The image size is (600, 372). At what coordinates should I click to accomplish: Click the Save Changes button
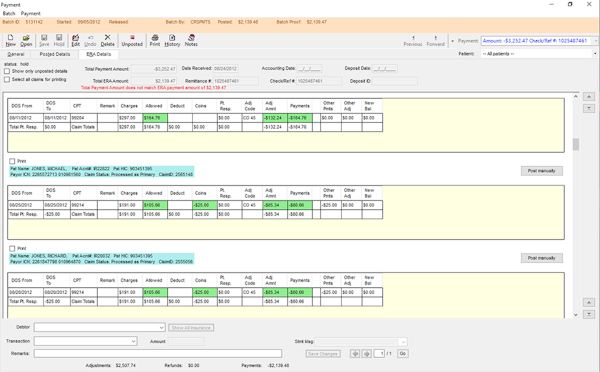323,354
